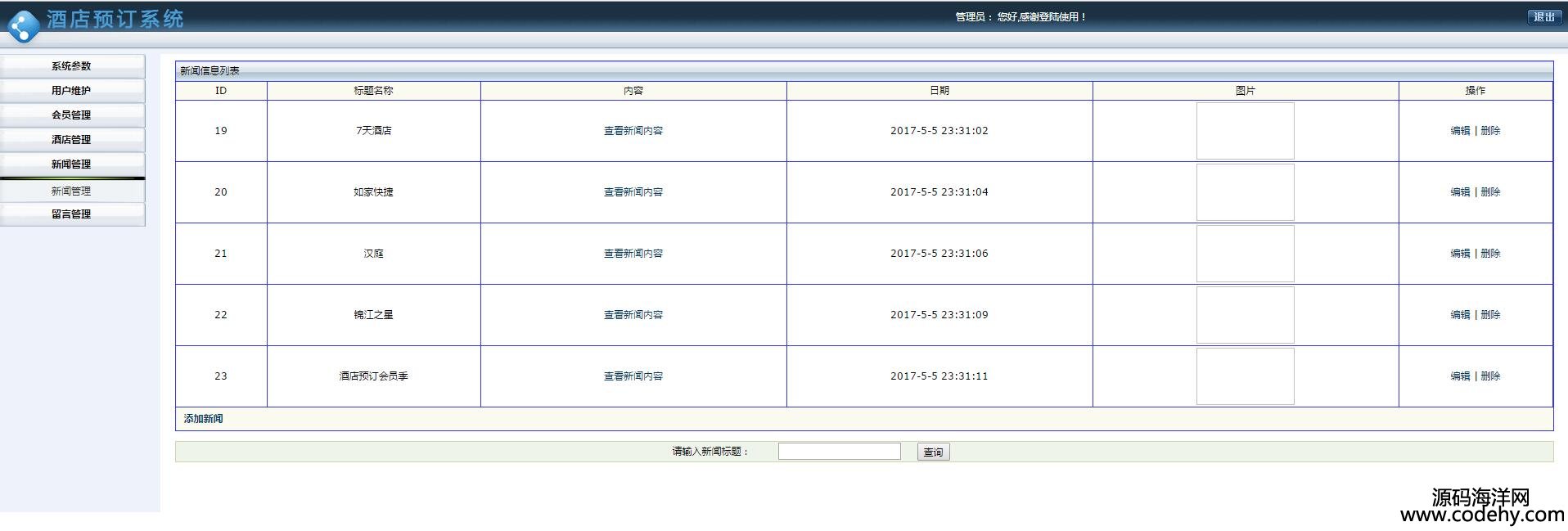Screen dimensions: 1568x531
Task: Click the date 2017-5-5 23:31:09
Action: [939, 315]
